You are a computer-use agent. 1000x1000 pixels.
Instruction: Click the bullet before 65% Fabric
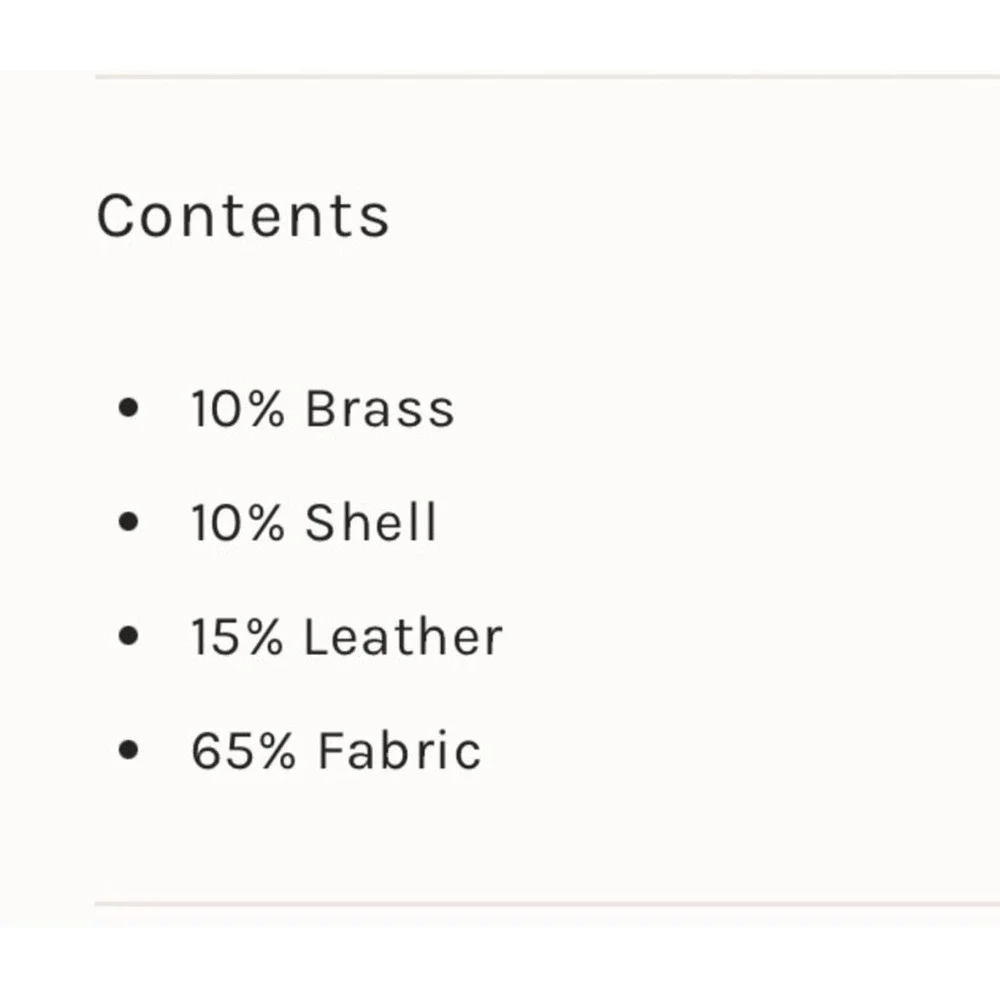(128, 750)
